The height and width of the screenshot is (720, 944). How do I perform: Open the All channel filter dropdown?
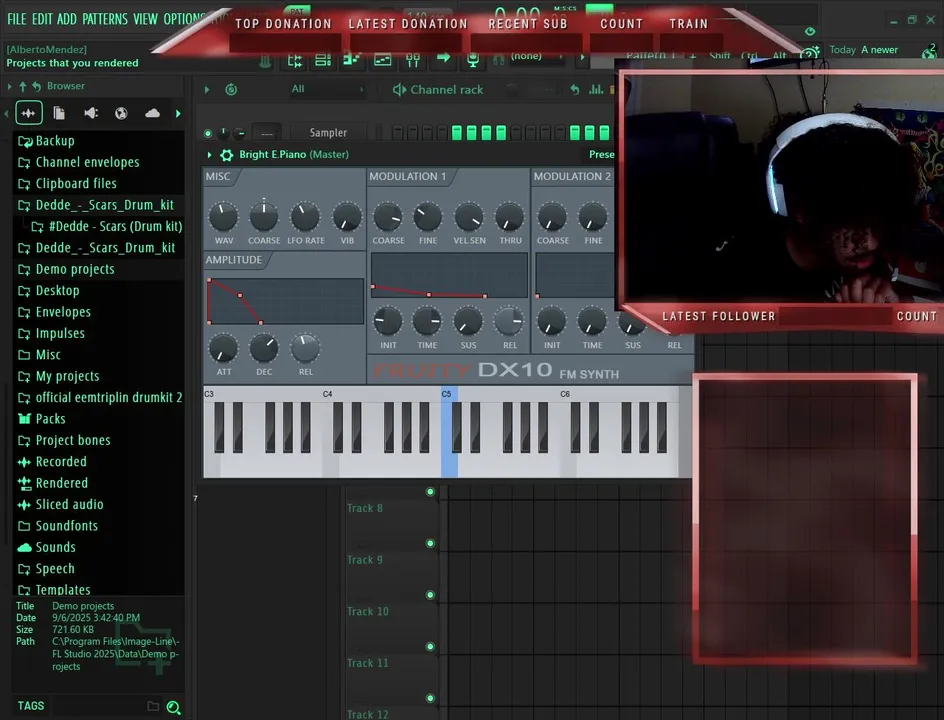[328, 89]
